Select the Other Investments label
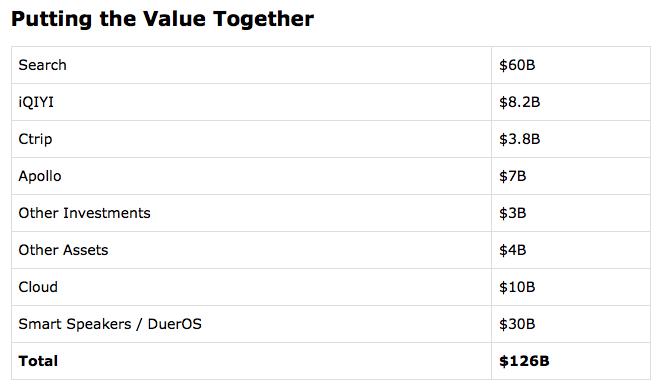The height and width of the screenshot is (390, 664). [84, 213]
